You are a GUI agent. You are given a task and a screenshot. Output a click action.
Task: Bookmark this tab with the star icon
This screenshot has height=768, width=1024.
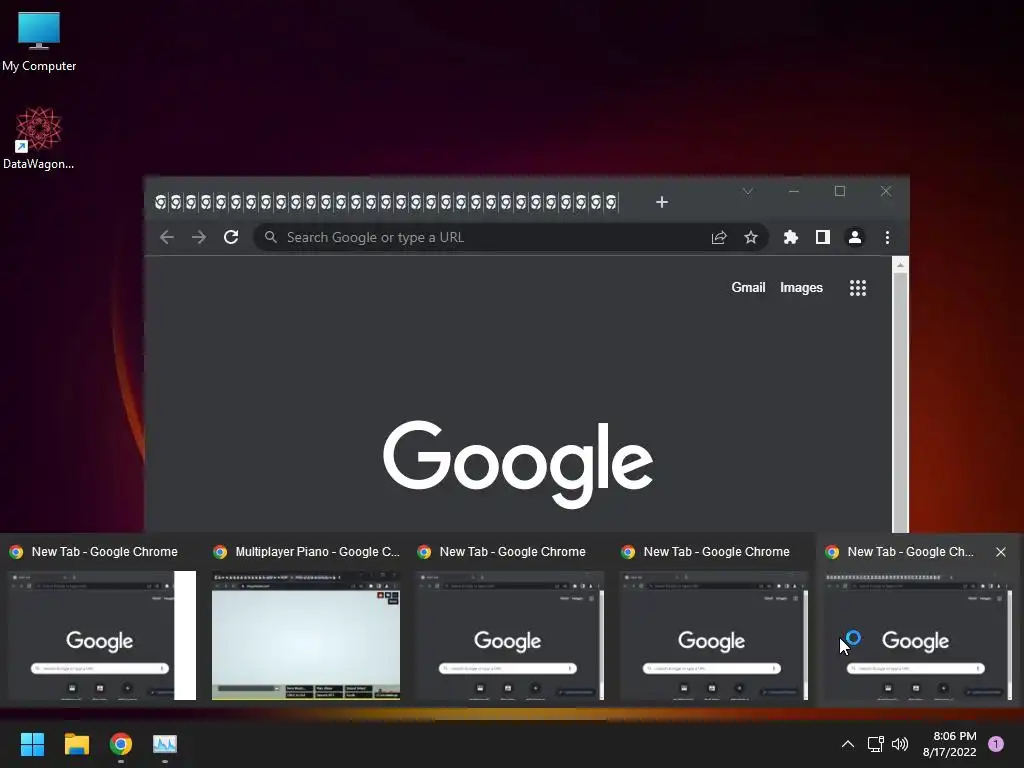click(751, 237)
